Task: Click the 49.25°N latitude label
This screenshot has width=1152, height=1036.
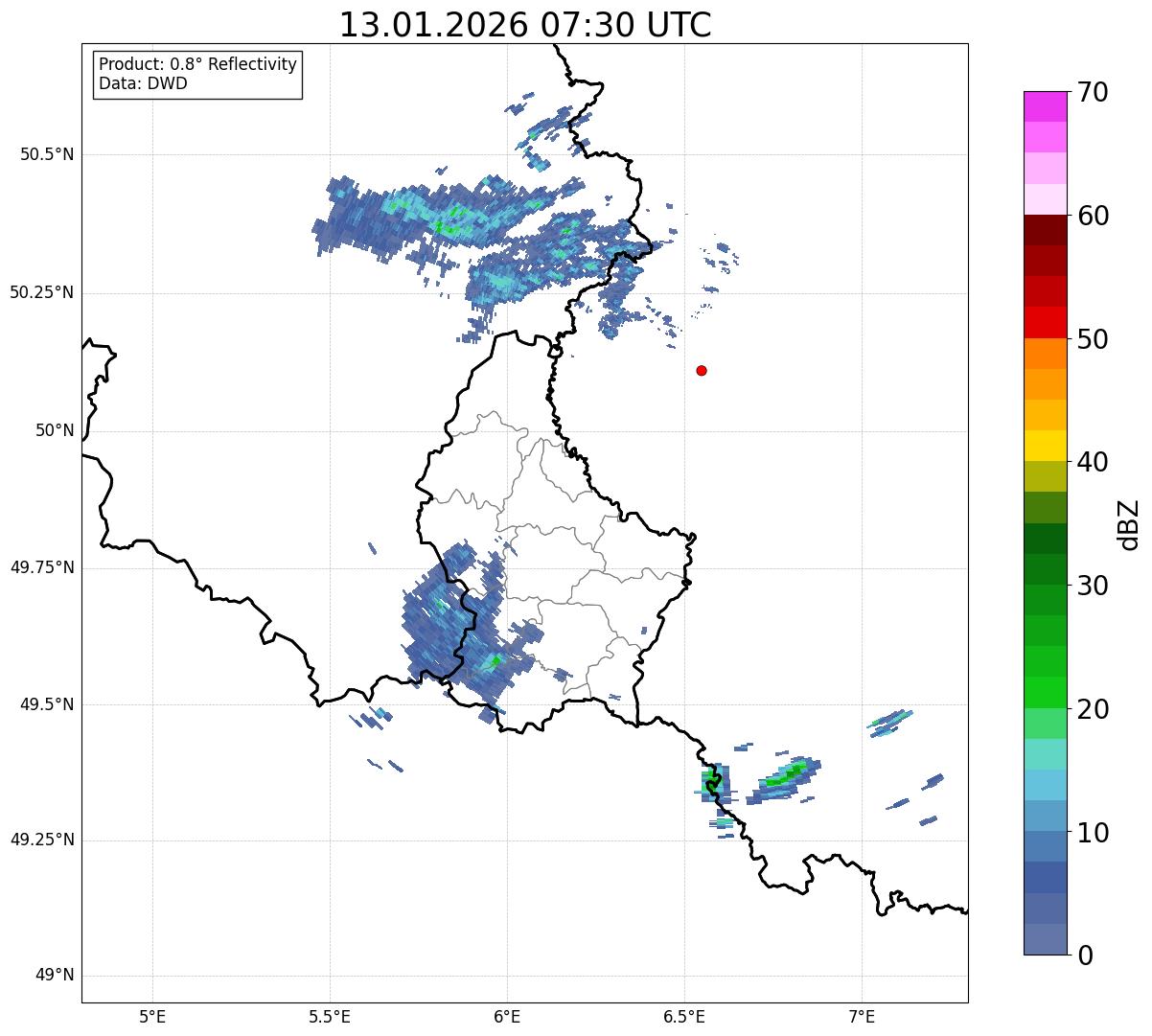Action: coord(41,840)
